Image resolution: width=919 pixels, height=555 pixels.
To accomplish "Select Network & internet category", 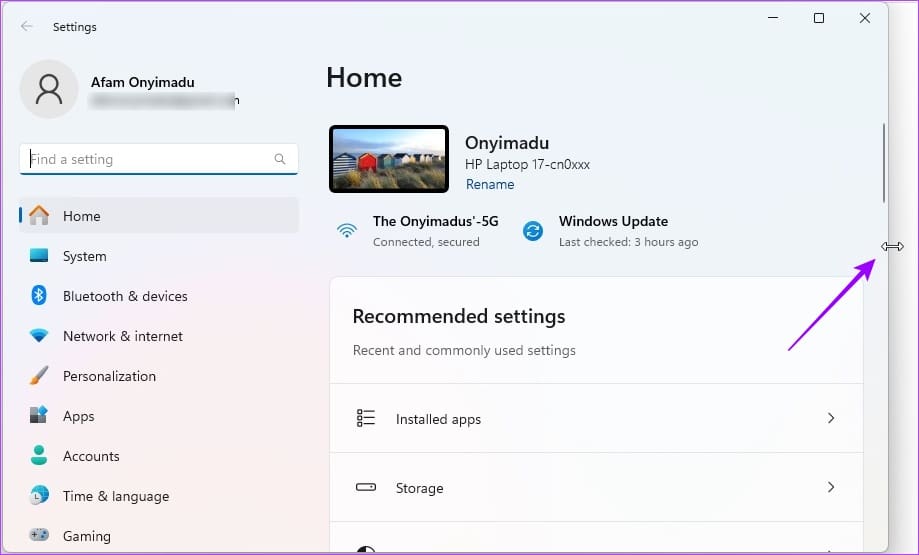I will click(x=159, y=336).
